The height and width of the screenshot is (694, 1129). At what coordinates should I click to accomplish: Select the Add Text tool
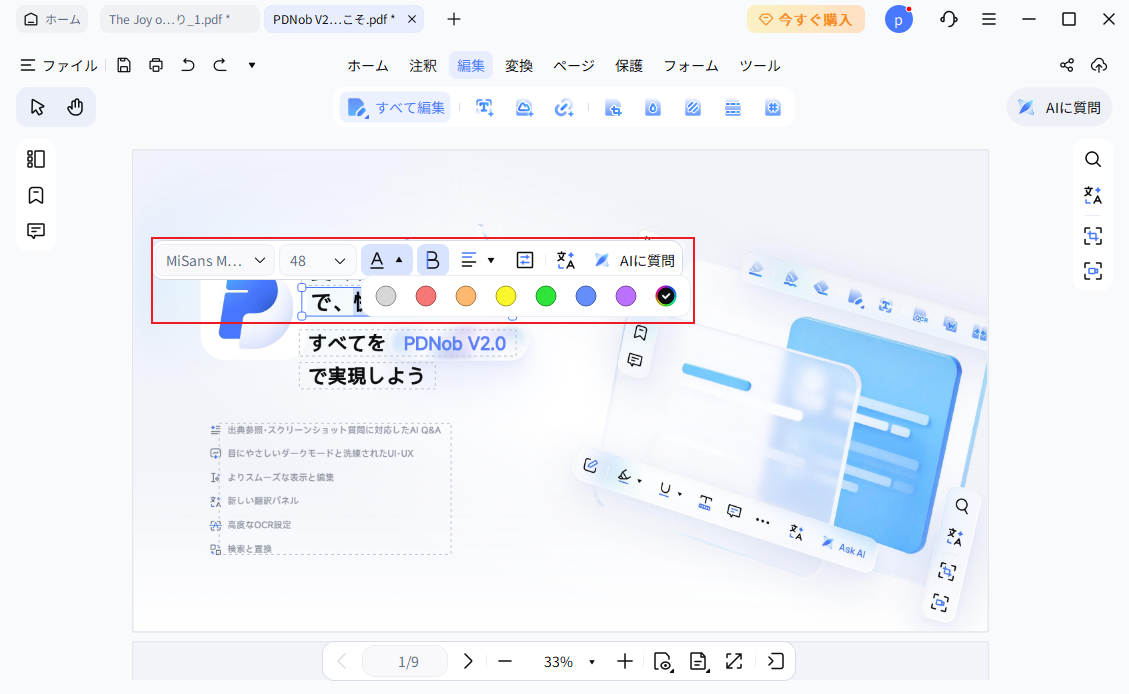485,107
